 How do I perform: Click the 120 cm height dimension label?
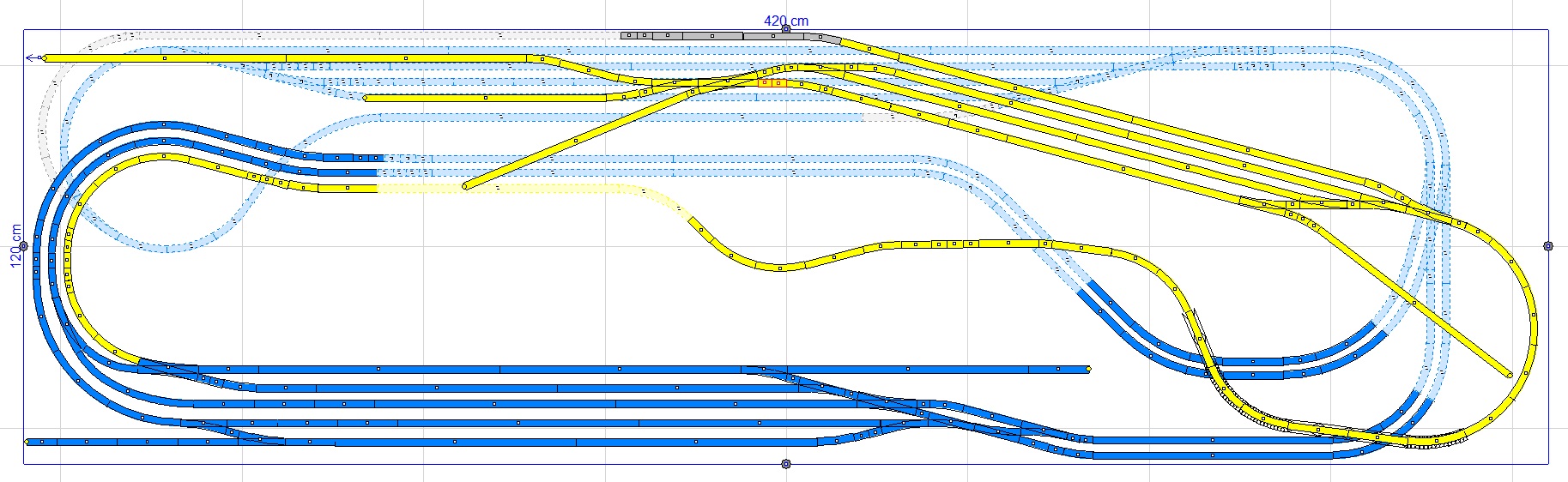click(x=15, y=246)
